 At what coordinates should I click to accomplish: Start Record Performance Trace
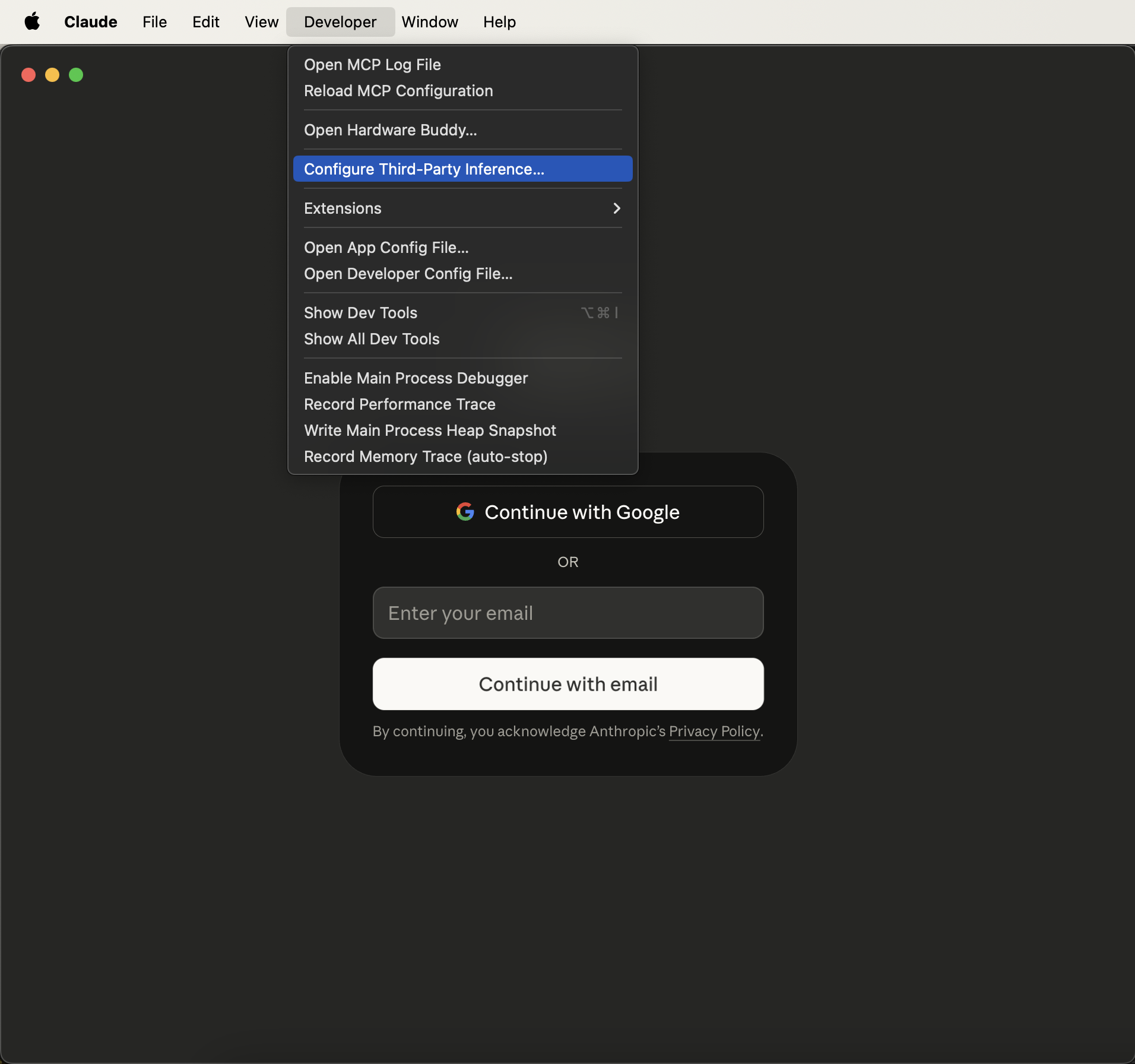pyautogui.click(x=400, y=404)
